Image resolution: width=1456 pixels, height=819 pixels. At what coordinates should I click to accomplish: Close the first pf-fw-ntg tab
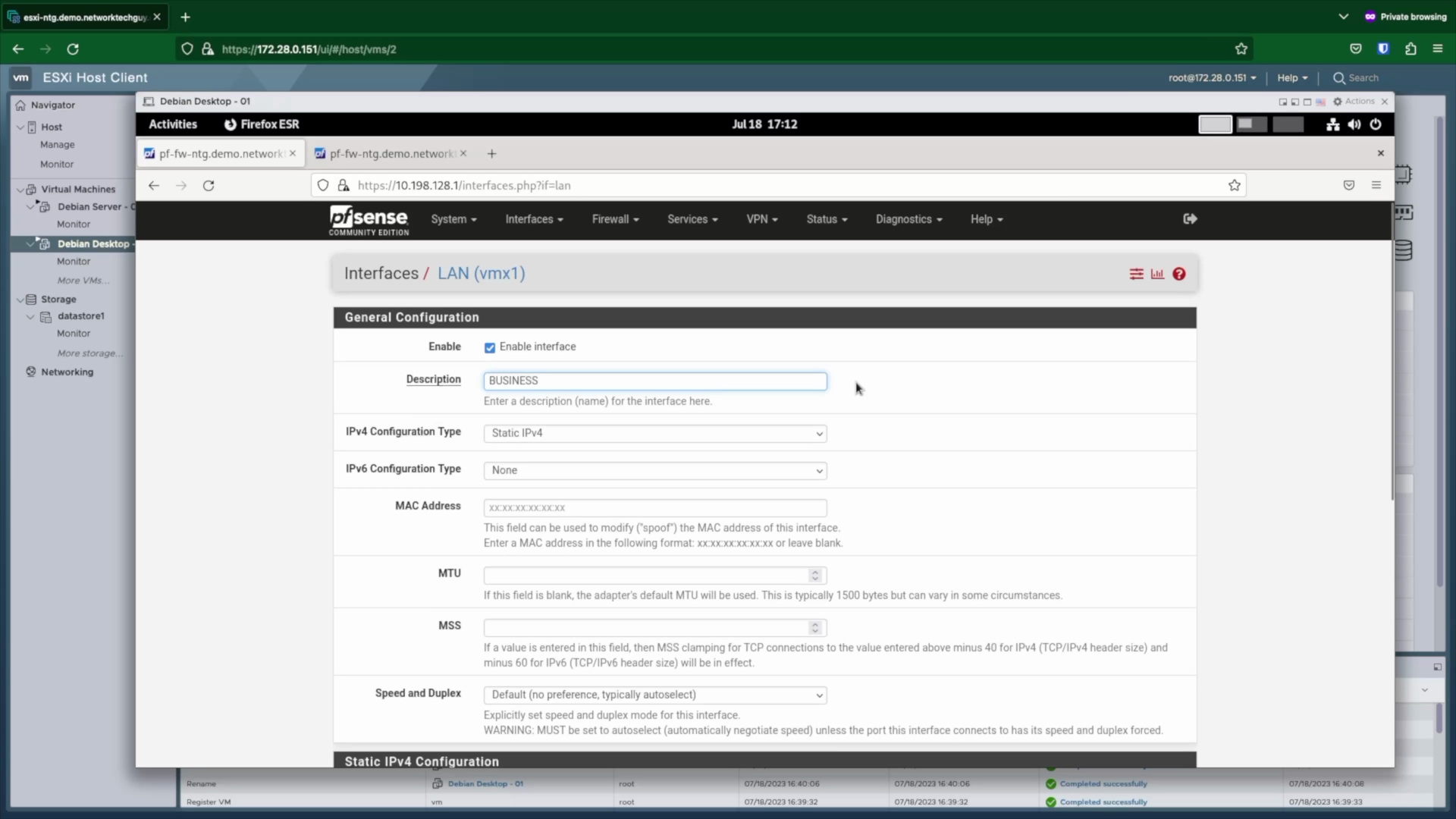click(x=293, y=153)
